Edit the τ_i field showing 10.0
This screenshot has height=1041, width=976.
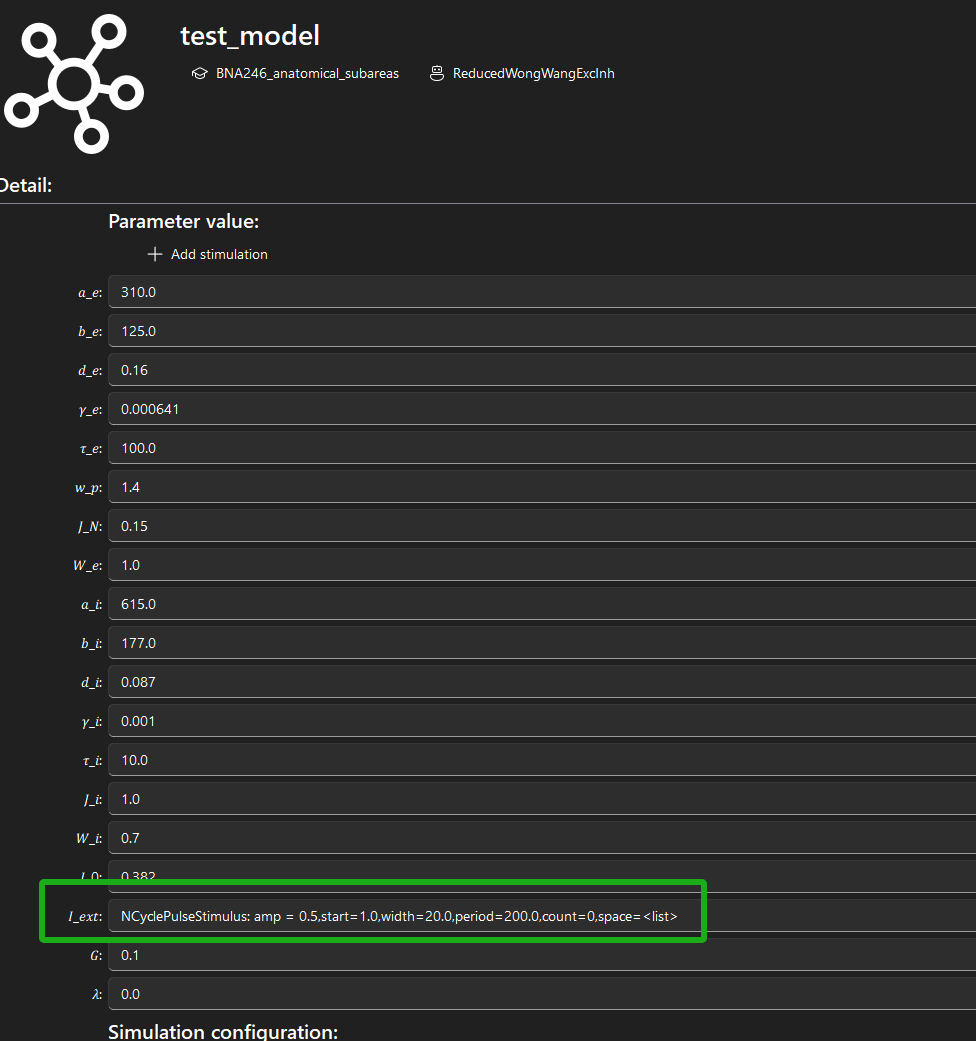tap(542, 760)
